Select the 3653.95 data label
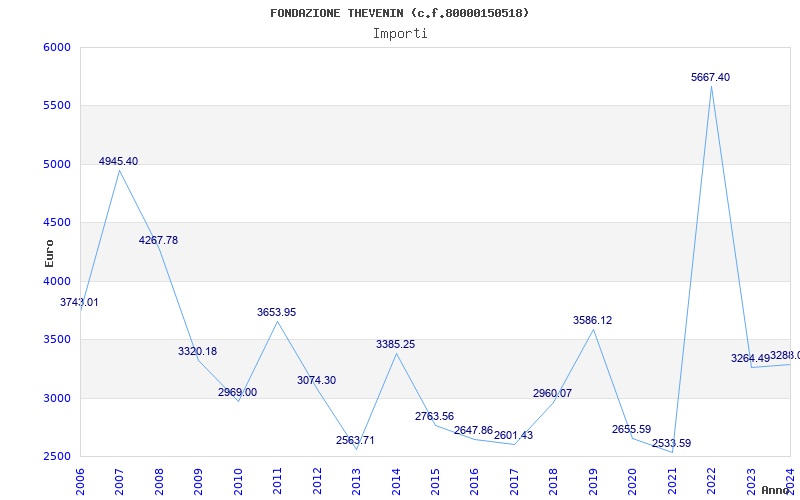This screenshot has width=800, height=500. (x=277, y=312)
